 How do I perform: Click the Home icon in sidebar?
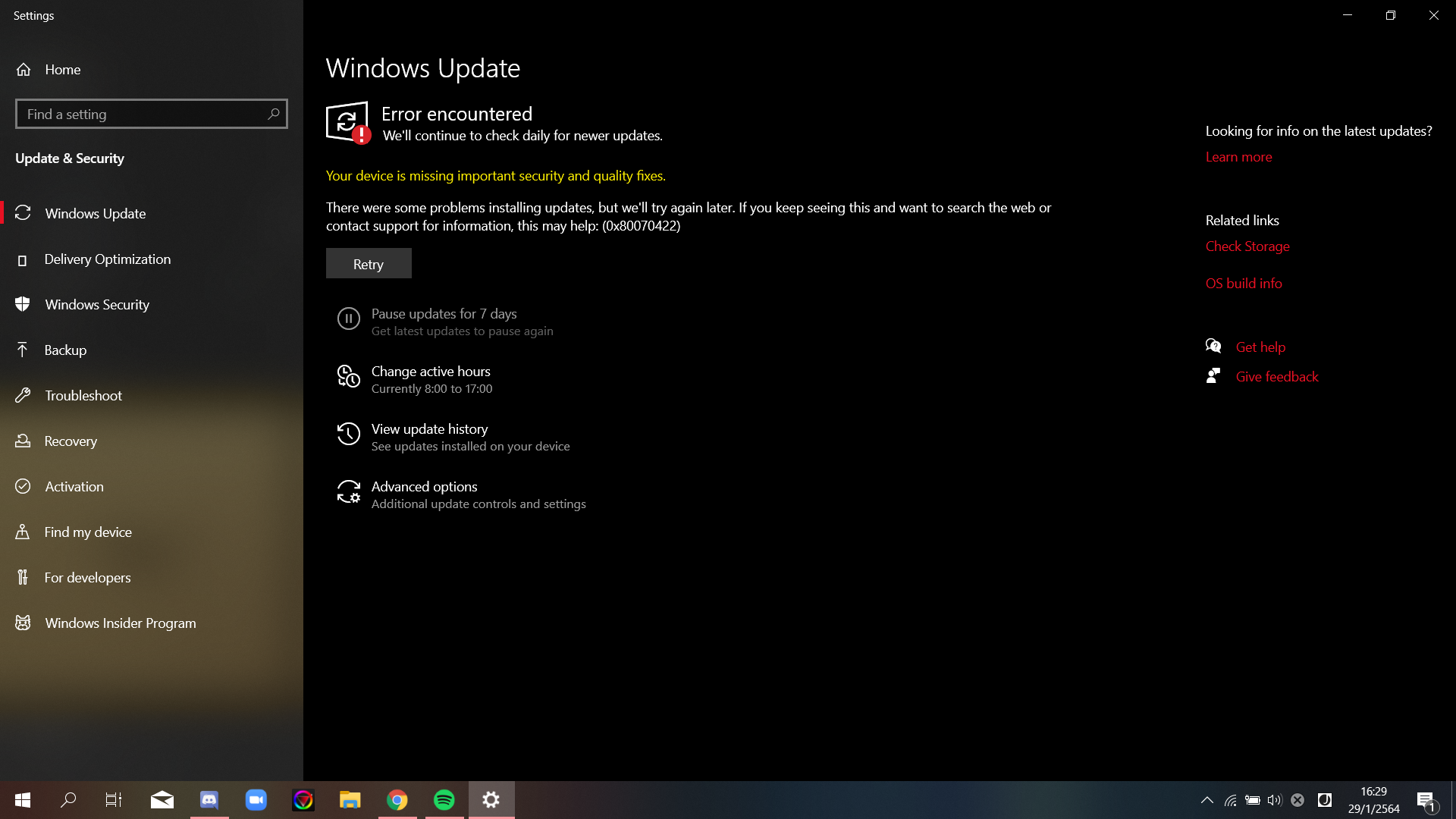(x=24, y=70)
